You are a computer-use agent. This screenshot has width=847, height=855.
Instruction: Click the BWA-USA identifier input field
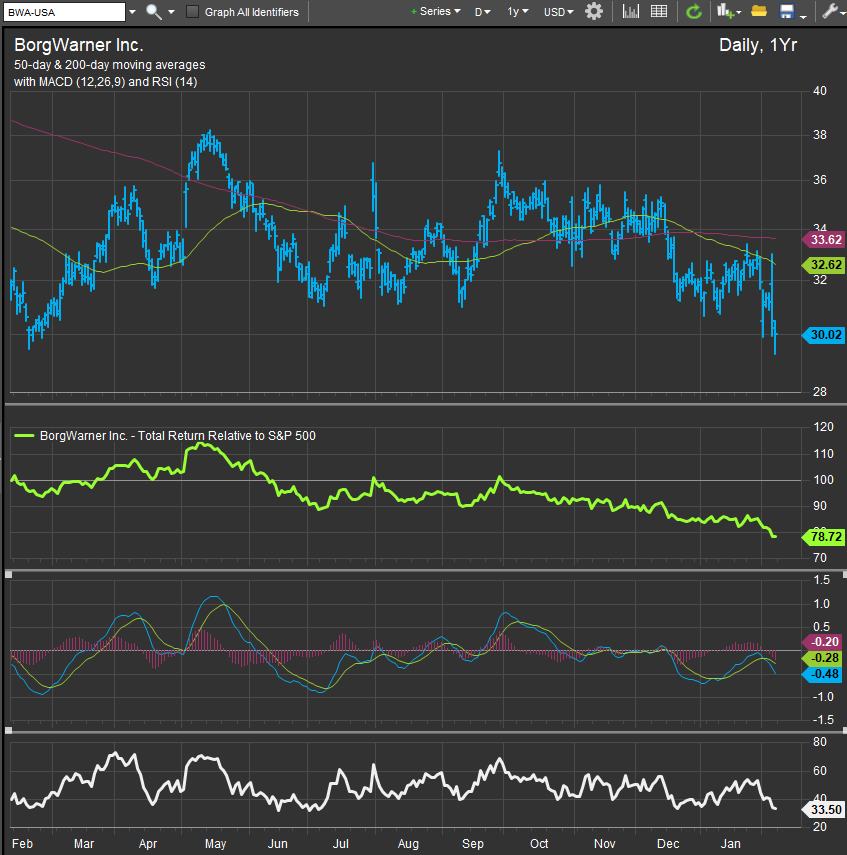click(x=64, y=12)
